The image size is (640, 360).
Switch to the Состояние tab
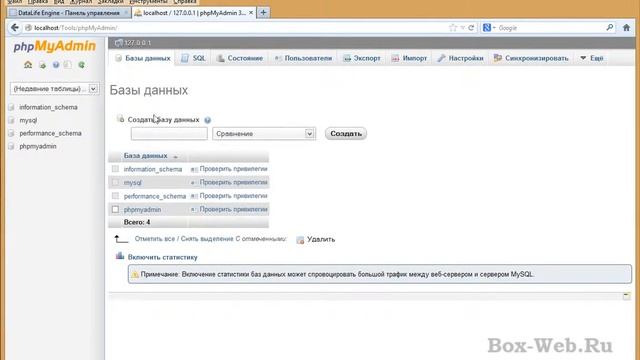click(x=240, y=58)
